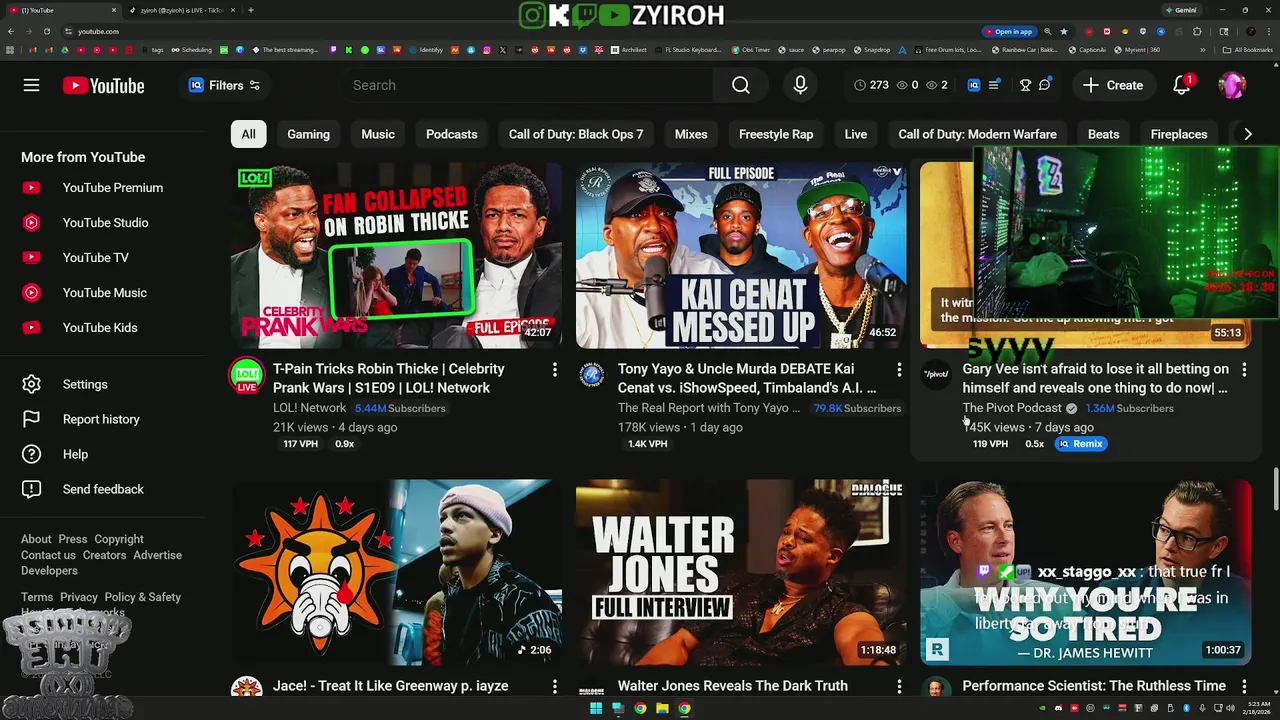This screenshot has height=720, width=1280.
Task: Open the Jace! Treat It Like Greenway thumbnail
Action: pyautogui.click(x=396, y=572)
